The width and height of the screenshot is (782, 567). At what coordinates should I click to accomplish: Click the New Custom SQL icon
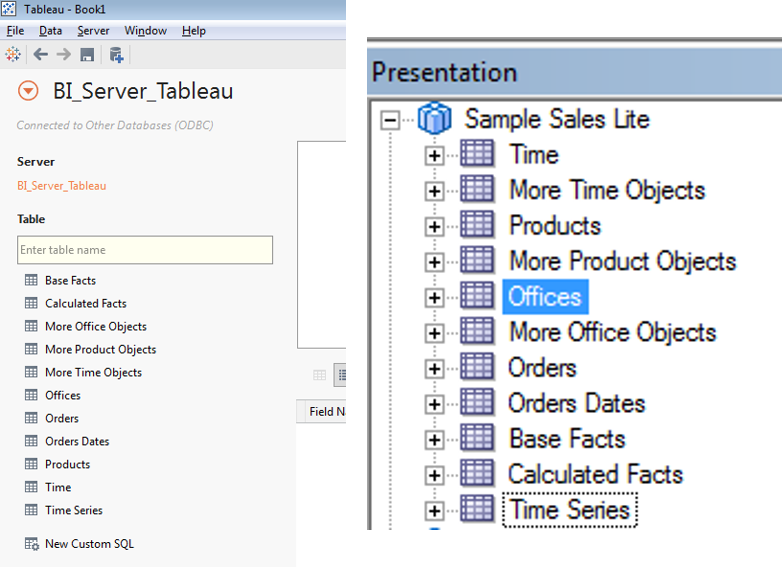pyautogui.click(x=31, y=544)
